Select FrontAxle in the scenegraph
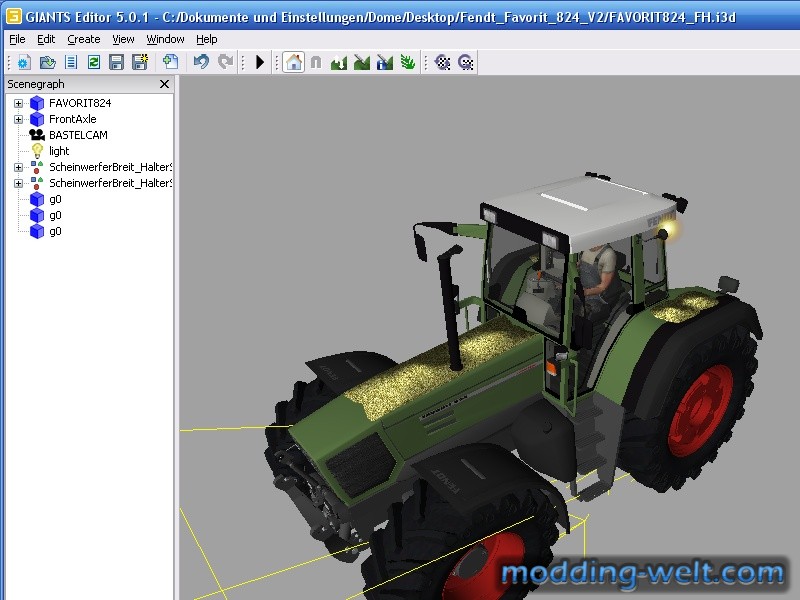The height and width of the screenshot is (600, 800). pyautogui.click(x=72, y=119)
